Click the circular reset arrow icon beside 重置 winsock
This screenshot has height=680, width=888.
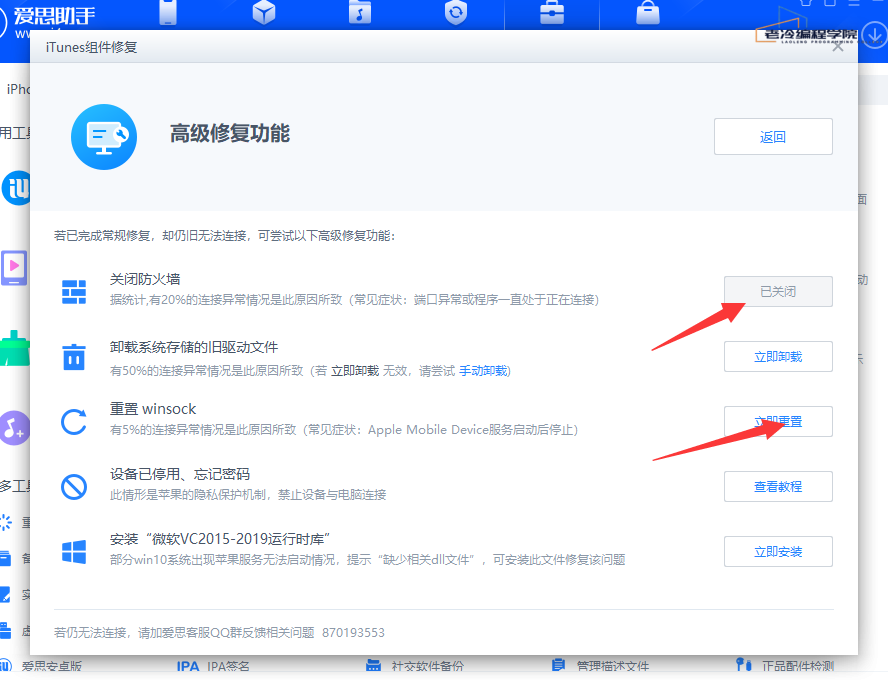point(74,422)
